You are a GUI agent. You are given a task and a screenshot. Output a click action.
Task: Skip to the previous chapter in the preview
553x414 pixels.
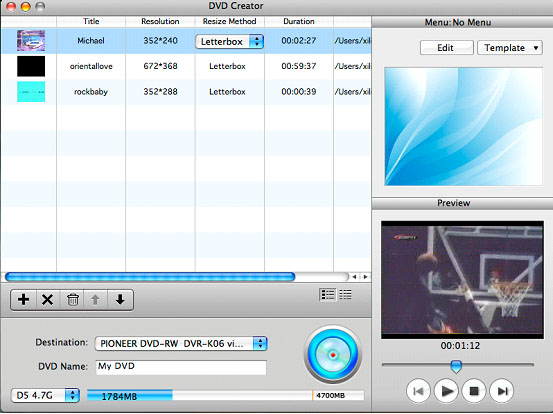[x=418, y=391]
